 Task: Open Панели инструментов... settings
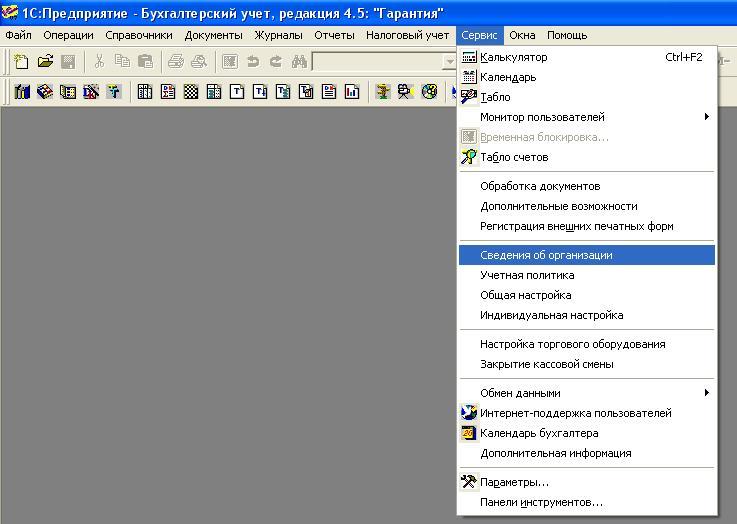click(x=587, y=502)
